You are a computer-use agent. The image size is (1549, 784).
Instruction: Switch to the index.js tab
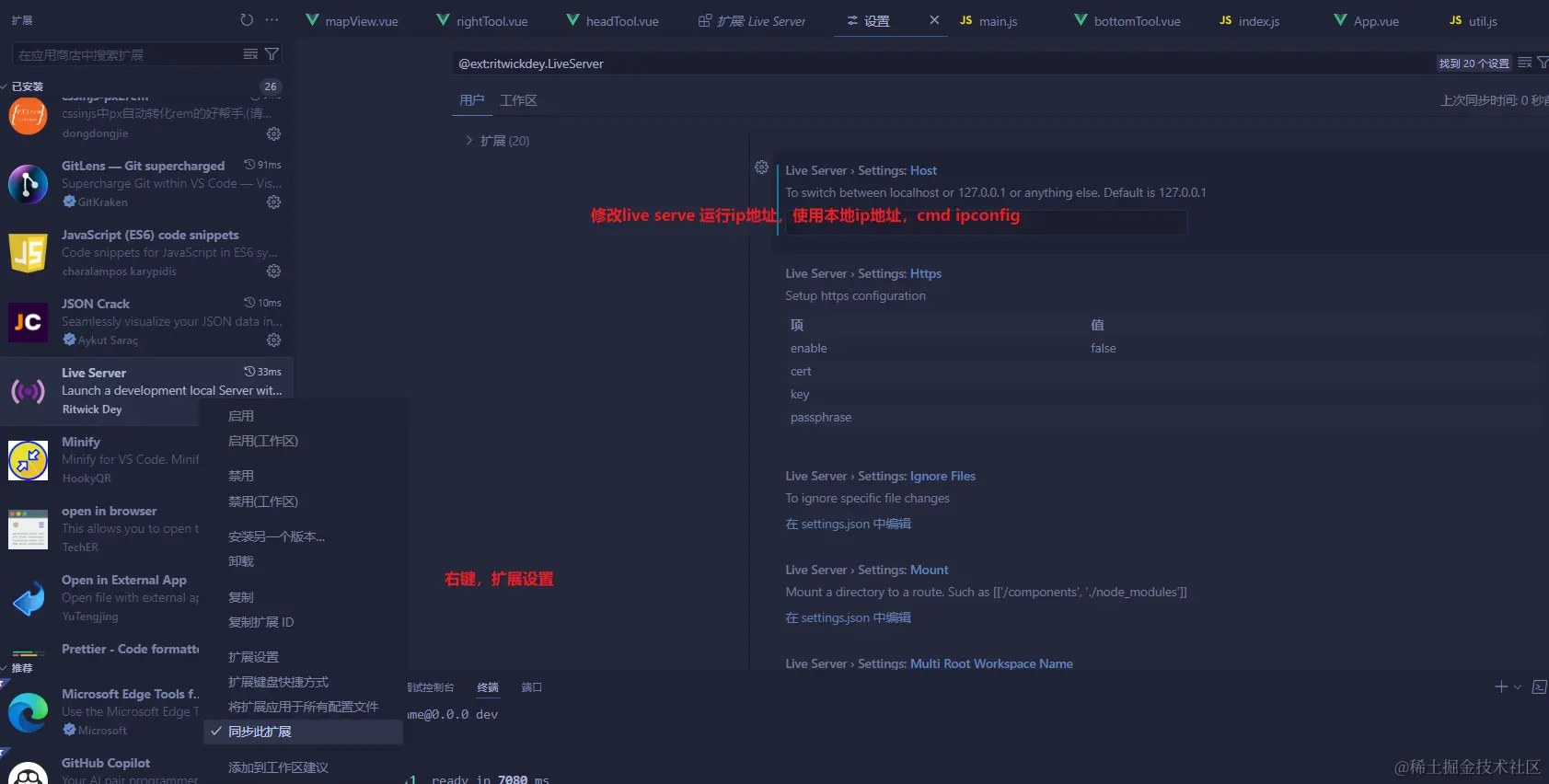tap(1250, 20)
